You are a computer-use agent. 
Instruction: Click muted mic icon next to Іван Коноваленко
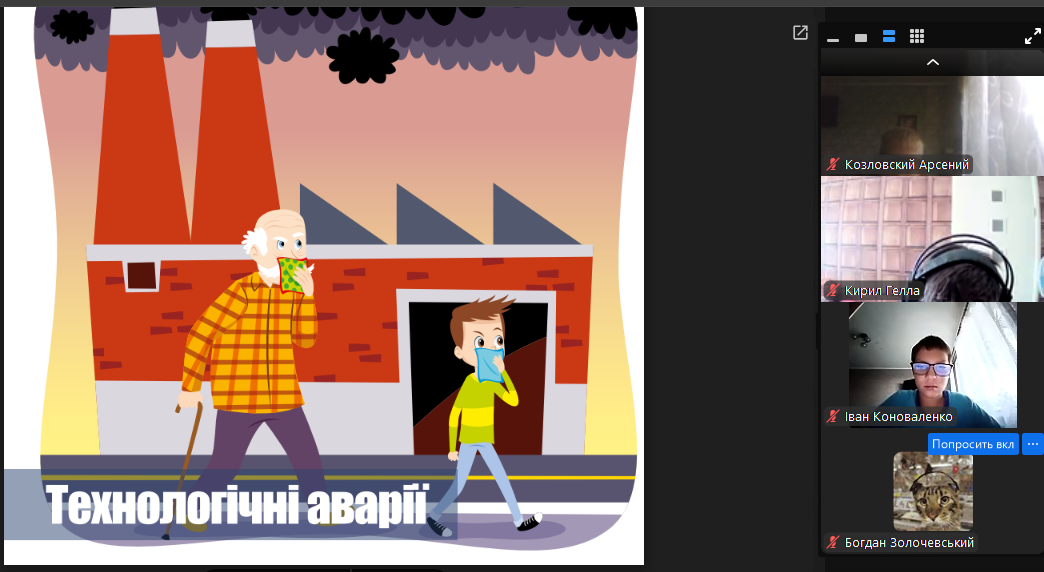tap(833, 416)
